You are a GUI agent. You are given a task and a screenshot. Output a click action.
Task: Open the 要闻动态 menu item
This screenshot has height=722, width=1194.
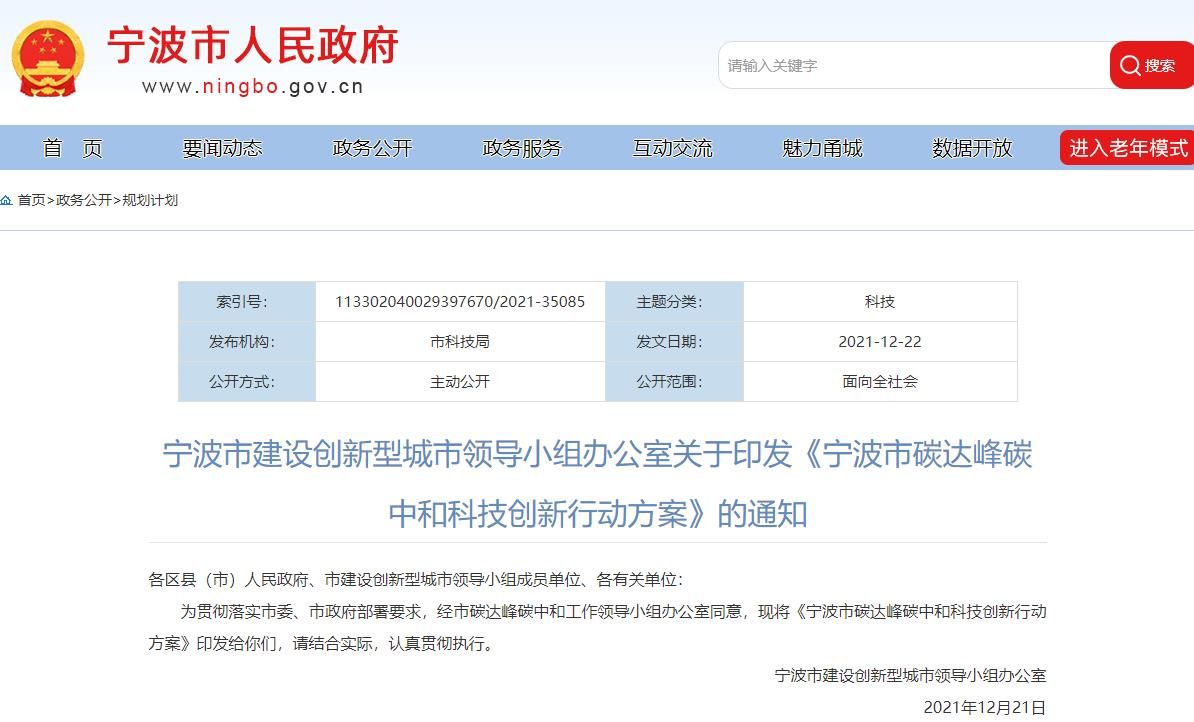click(x=222, y=148)
